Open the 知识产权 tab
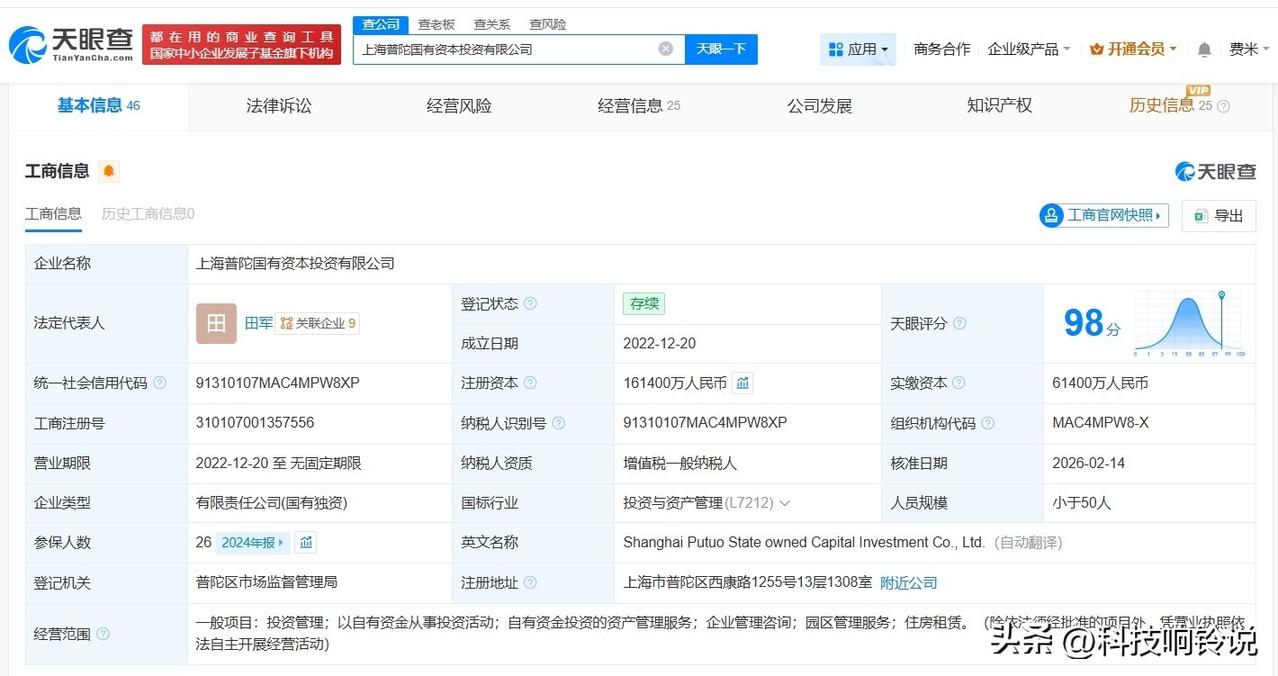This screenshot has height=676, width=1278. [999, 105]
